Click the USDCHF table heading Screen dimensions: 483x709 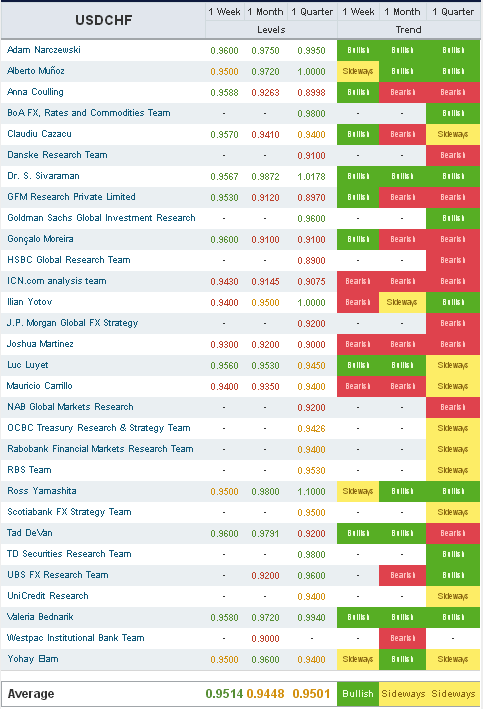(104, 20)
